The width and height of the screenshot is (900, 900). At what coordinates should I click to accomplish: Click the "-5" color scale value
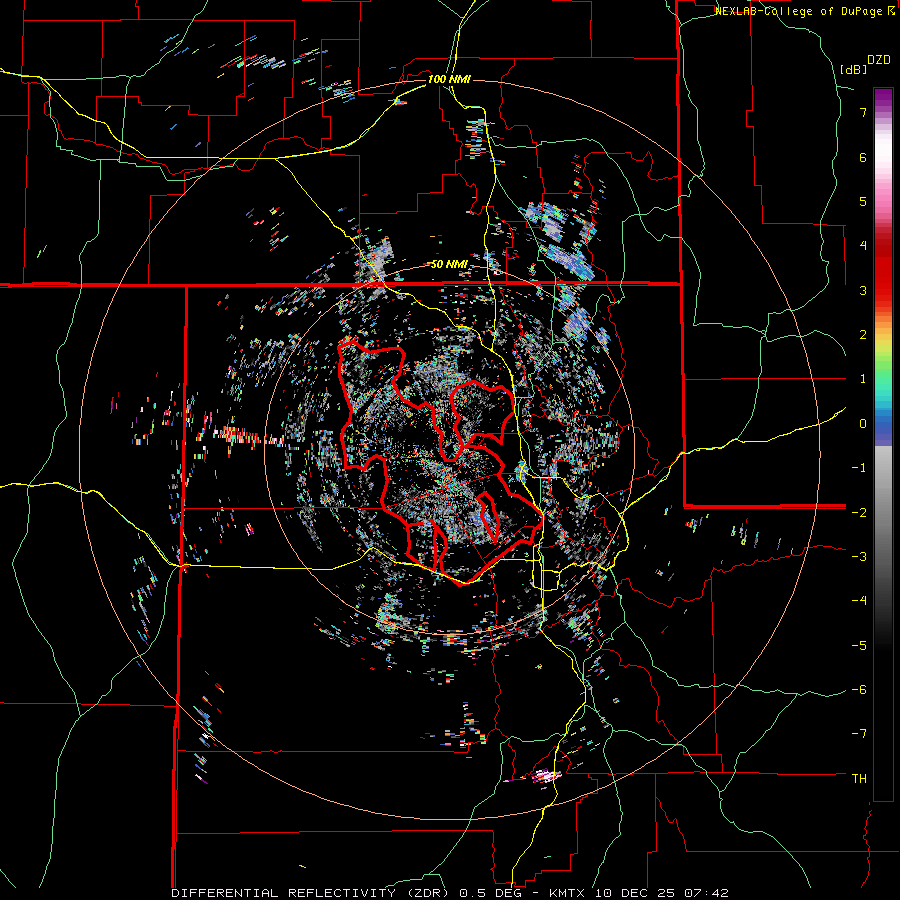[859, 646]
